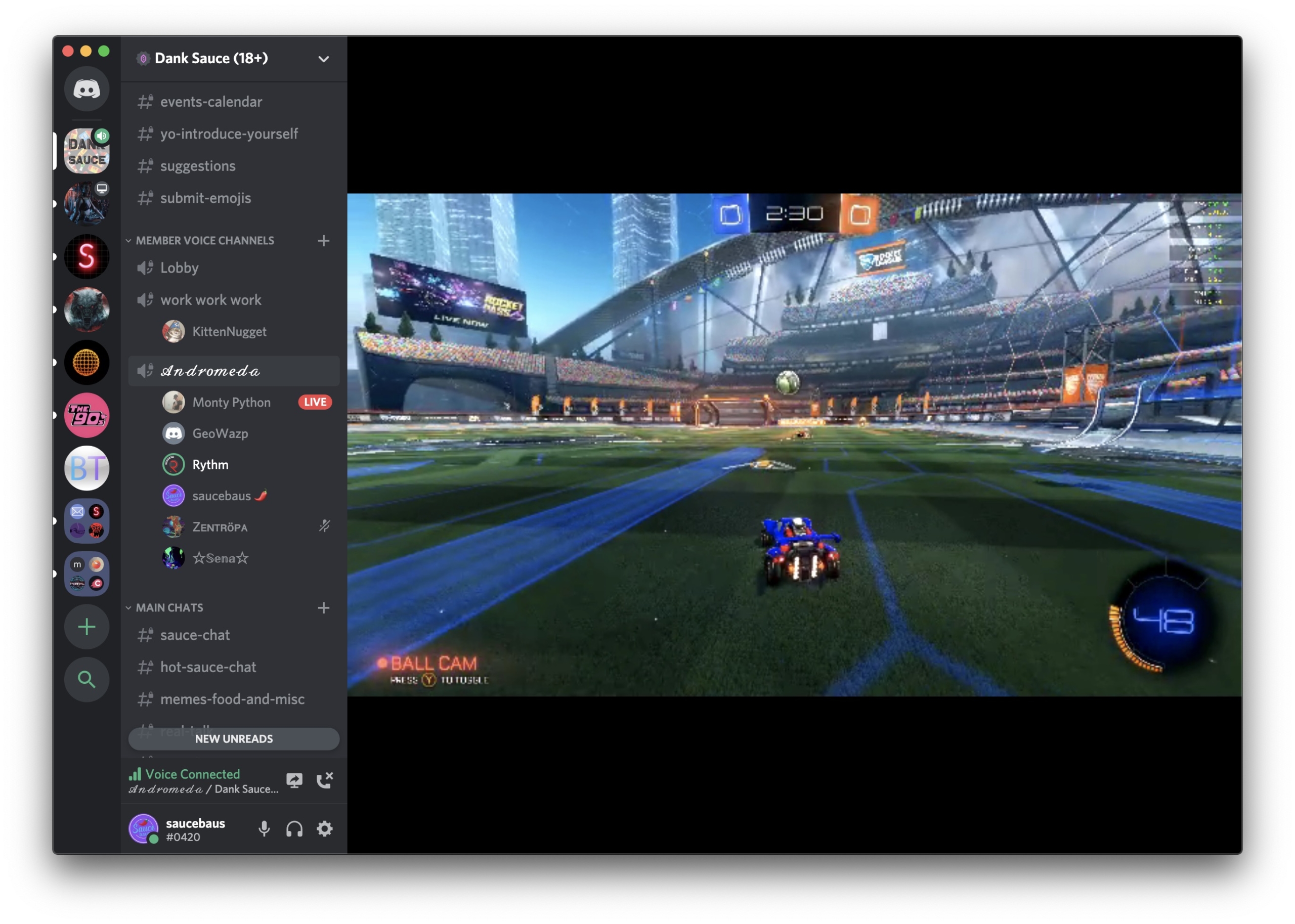Click the add server plus icon
The height and width of the screenshot is (924, 1295).
86,626
